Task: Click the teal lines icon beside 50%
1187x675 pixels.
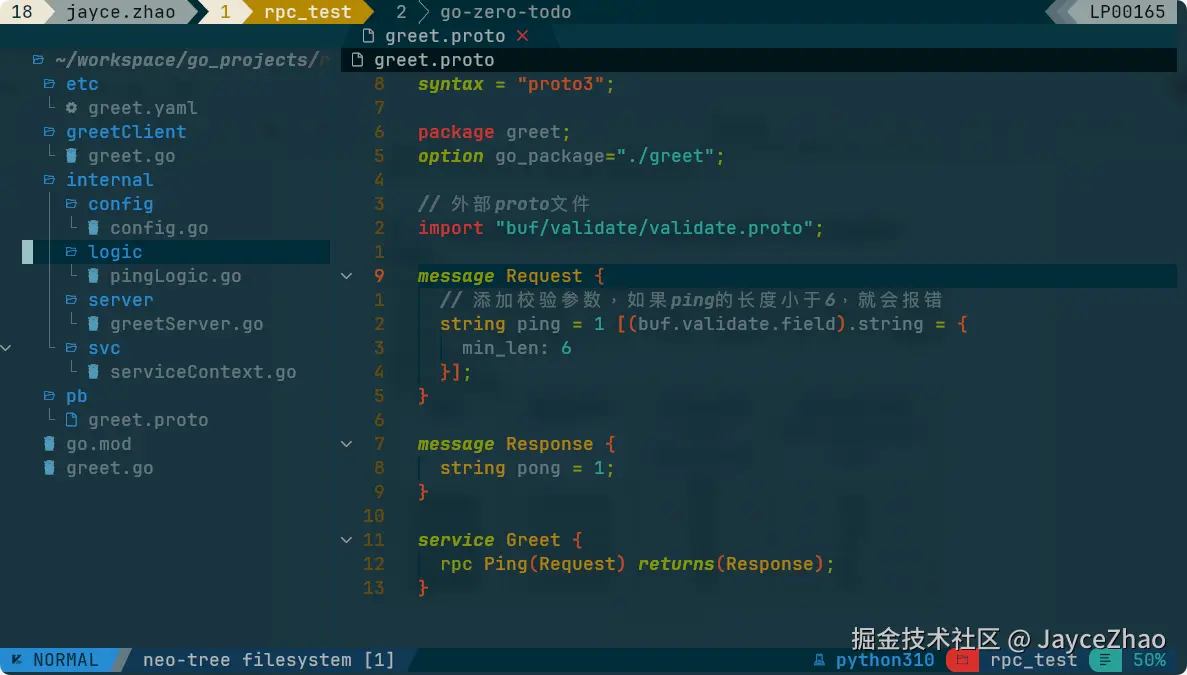Action: click(1104, 660)
